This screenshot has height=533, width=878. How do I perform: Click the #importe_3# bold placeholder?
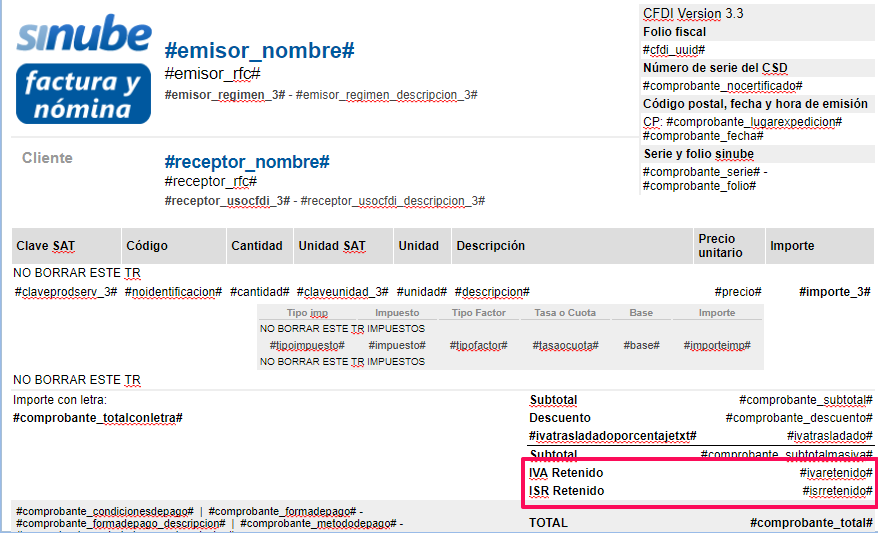[x=835, y=292]
